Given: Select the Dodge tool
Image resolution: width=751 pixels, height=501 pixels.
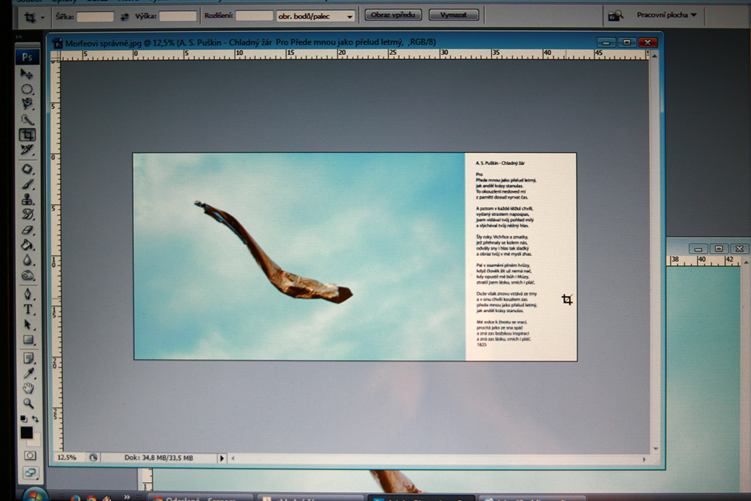Looking at the screenshot, I should tap(27, 275).
